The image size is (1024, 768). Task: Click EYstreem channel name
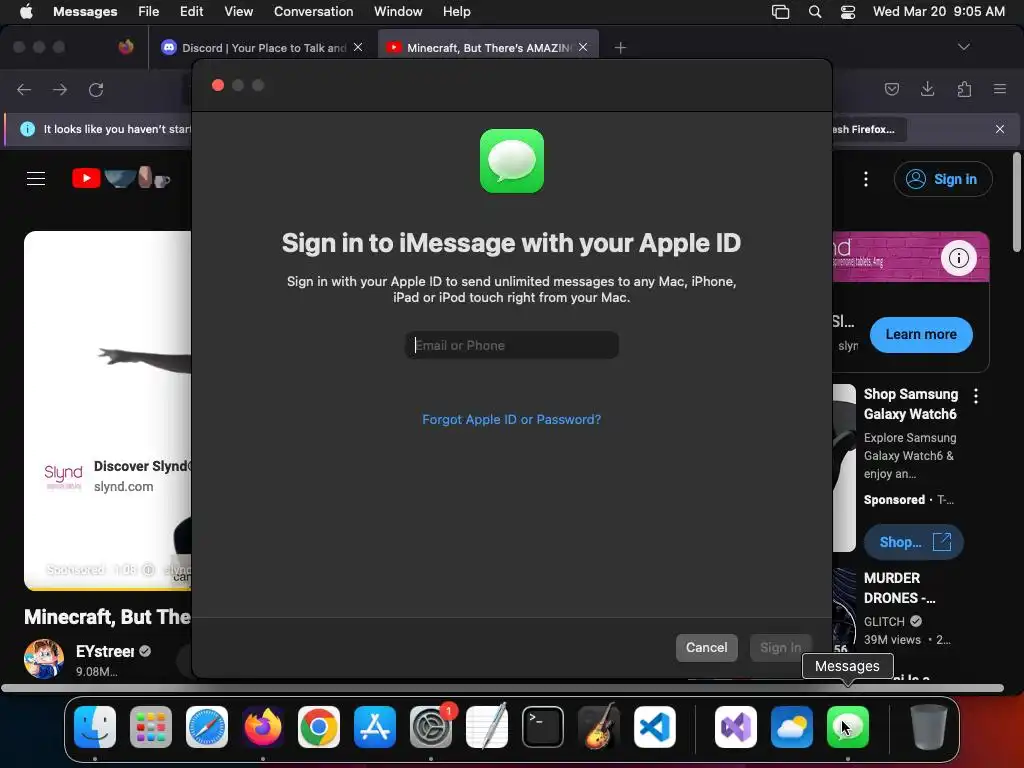pos(104,651)
